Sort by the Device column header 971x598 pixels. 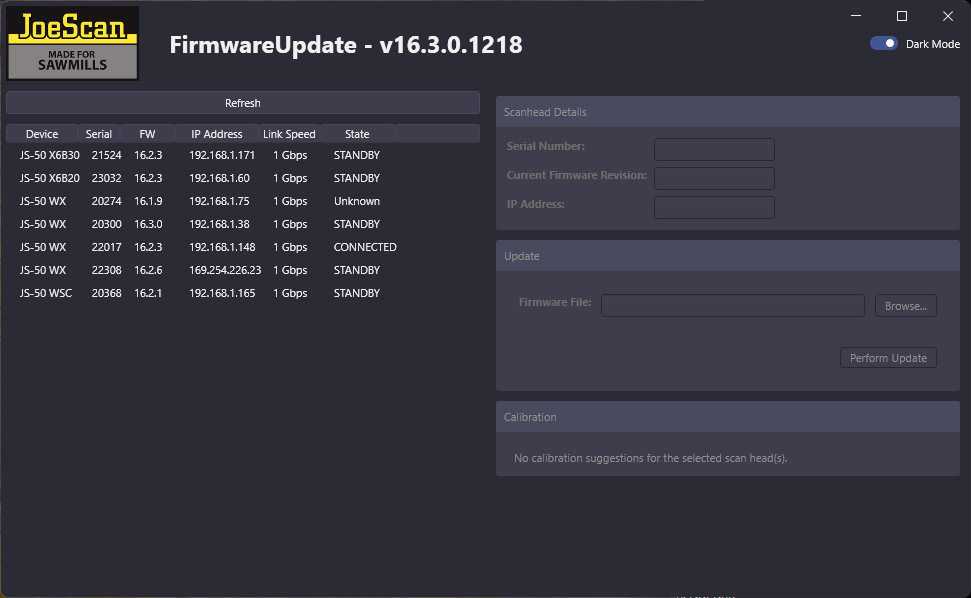[42, 134]
